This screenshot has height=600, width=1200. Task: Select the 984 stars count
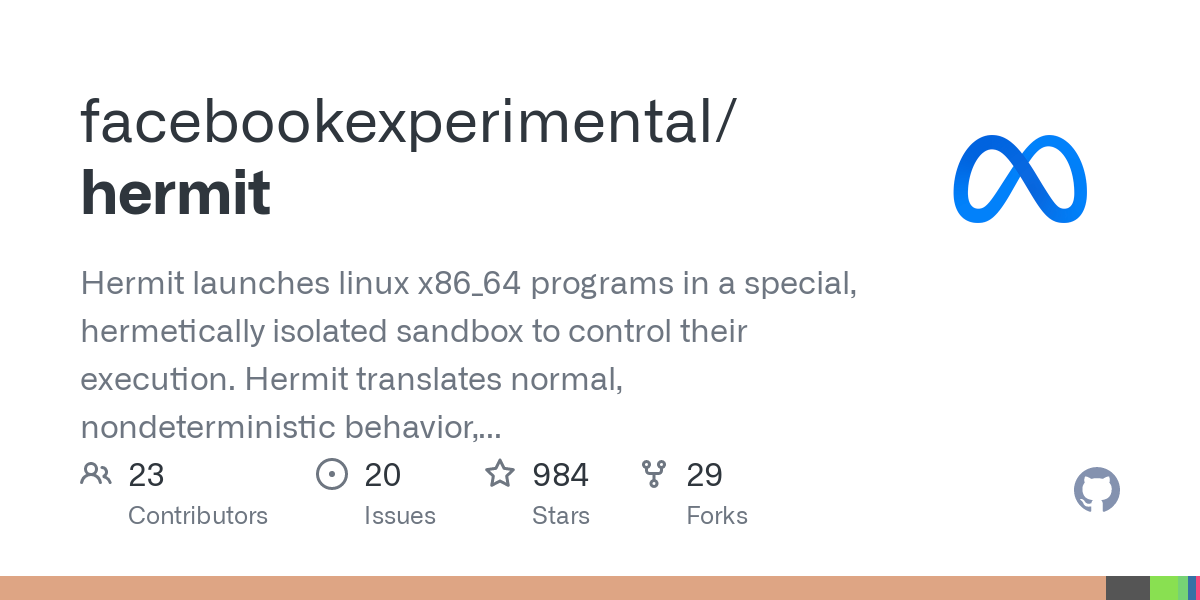(560, 475)
